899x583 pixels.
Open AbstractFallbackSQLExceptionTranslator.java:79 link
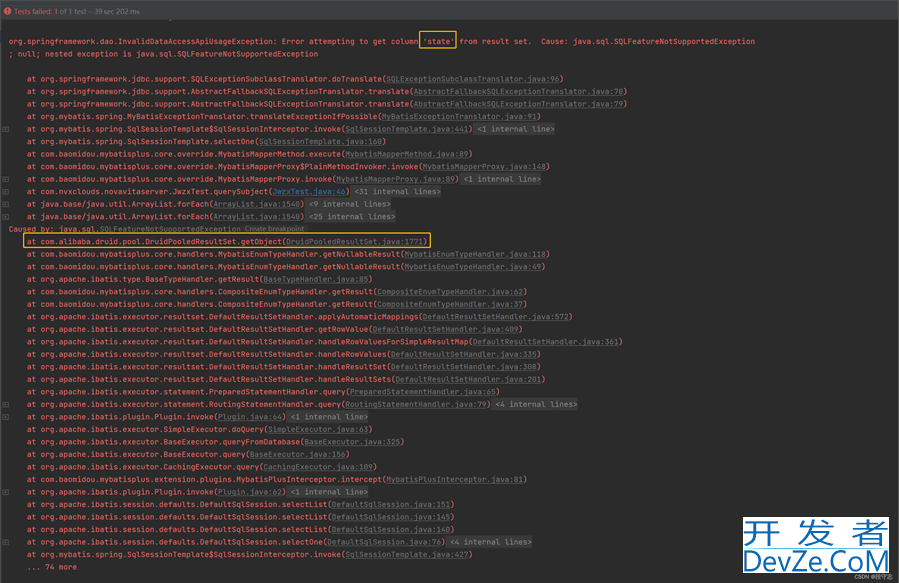coord(518,104)
